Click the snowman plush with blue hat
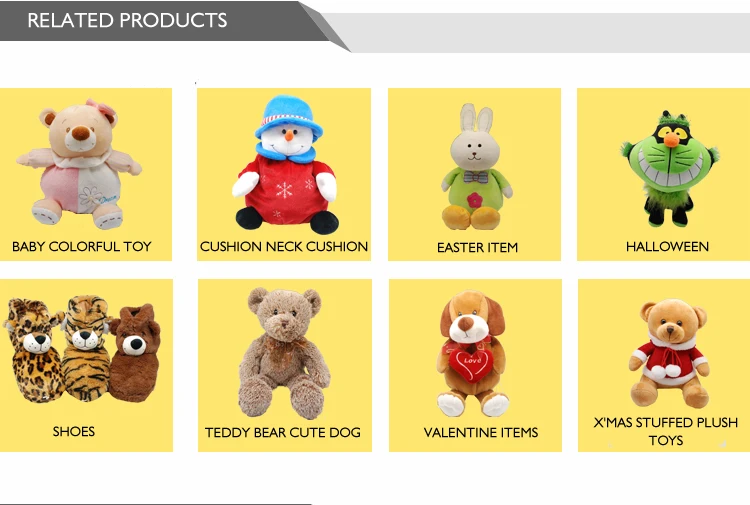Viewport: 750px width, 505px height. click(x=286, y=164)
